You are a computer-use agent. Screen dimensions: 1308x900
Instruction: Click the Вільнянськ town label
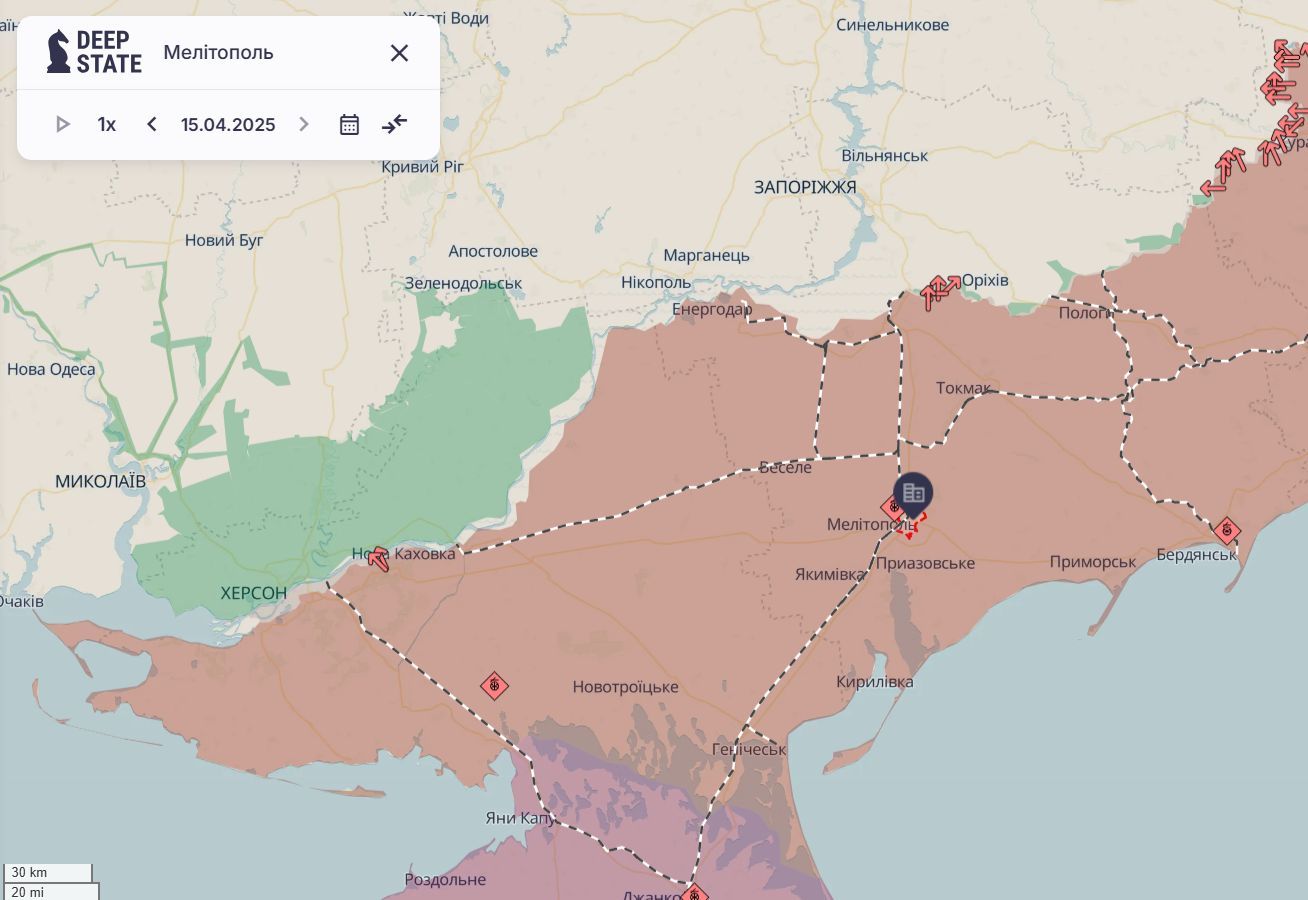point(885,156)
